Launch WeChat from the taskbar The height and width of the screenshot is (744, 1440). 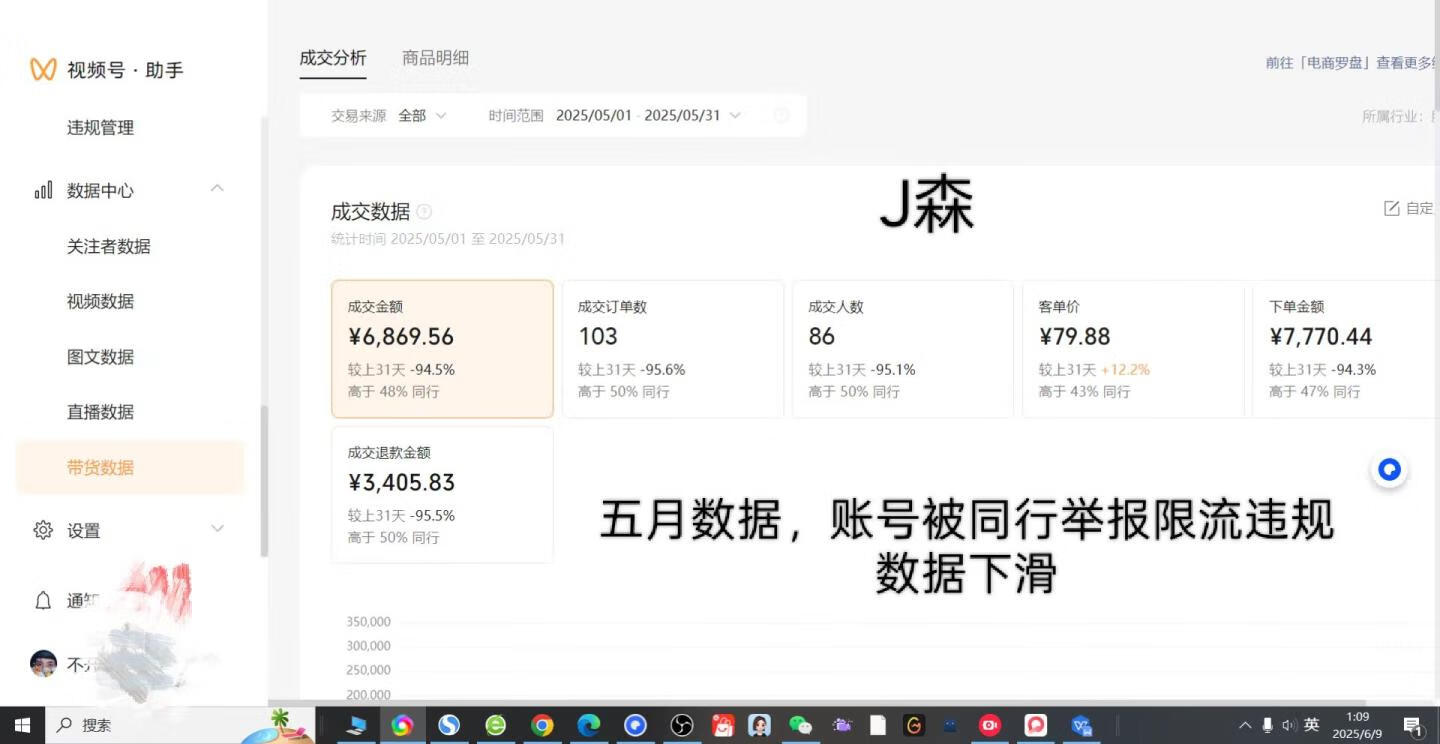coord(800,725)
